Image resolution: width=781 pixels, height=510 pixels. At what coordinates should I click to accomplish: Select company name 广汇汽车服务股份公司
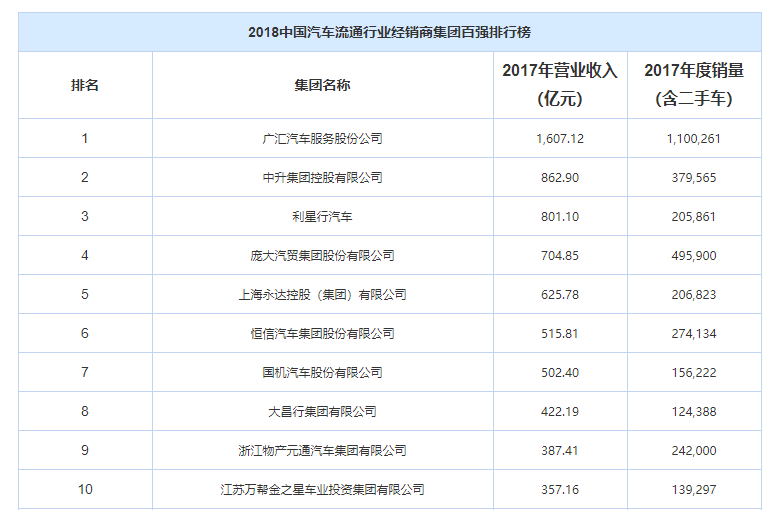322,138
